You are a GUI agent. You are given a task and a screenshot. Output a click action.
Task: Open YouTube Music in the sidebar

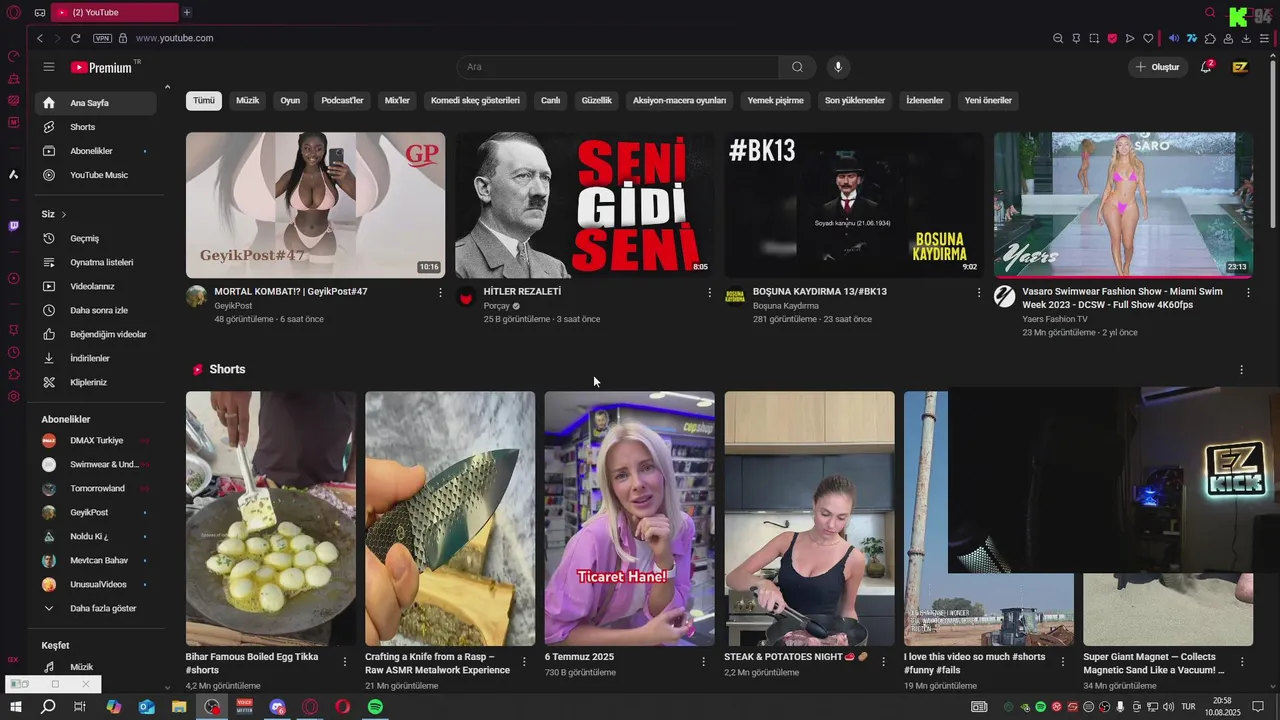pyautogui.click(x=96, y=175)
